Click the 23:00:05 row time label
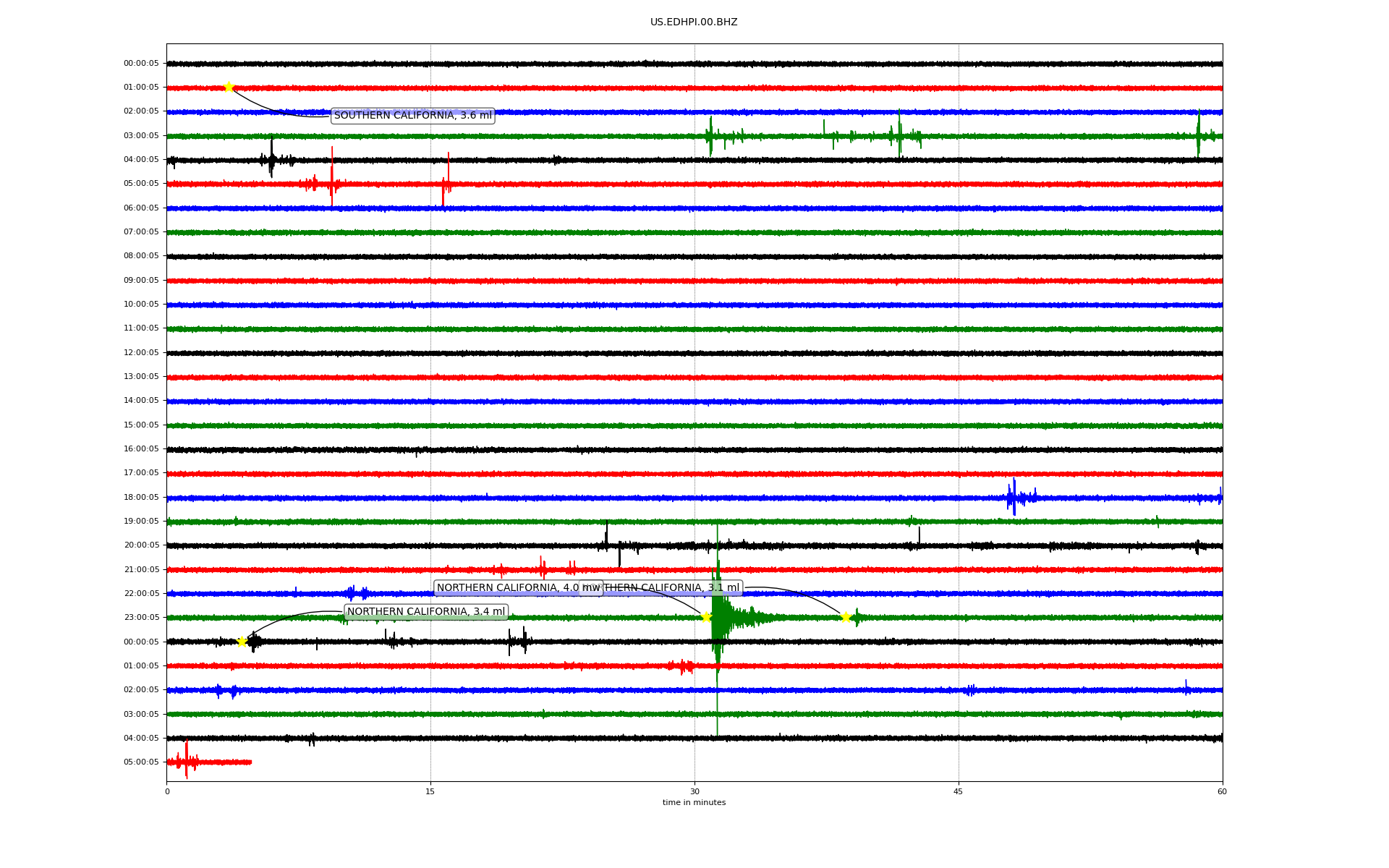The height and width of the screenshot is (868, 1389). (x=141, y=618)
